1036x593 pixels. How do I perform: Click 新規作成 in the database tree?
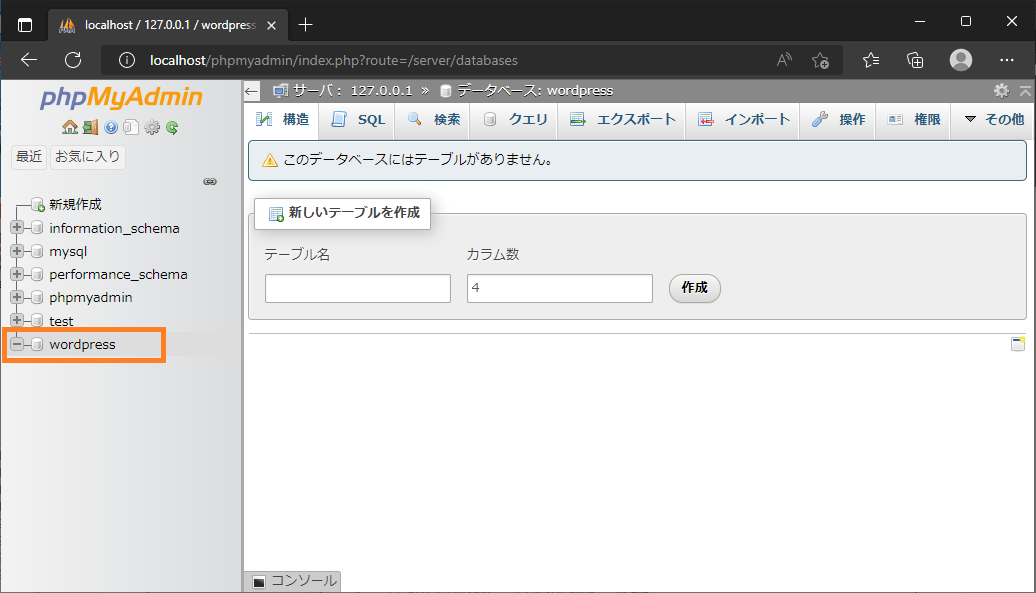click(75, 205)
